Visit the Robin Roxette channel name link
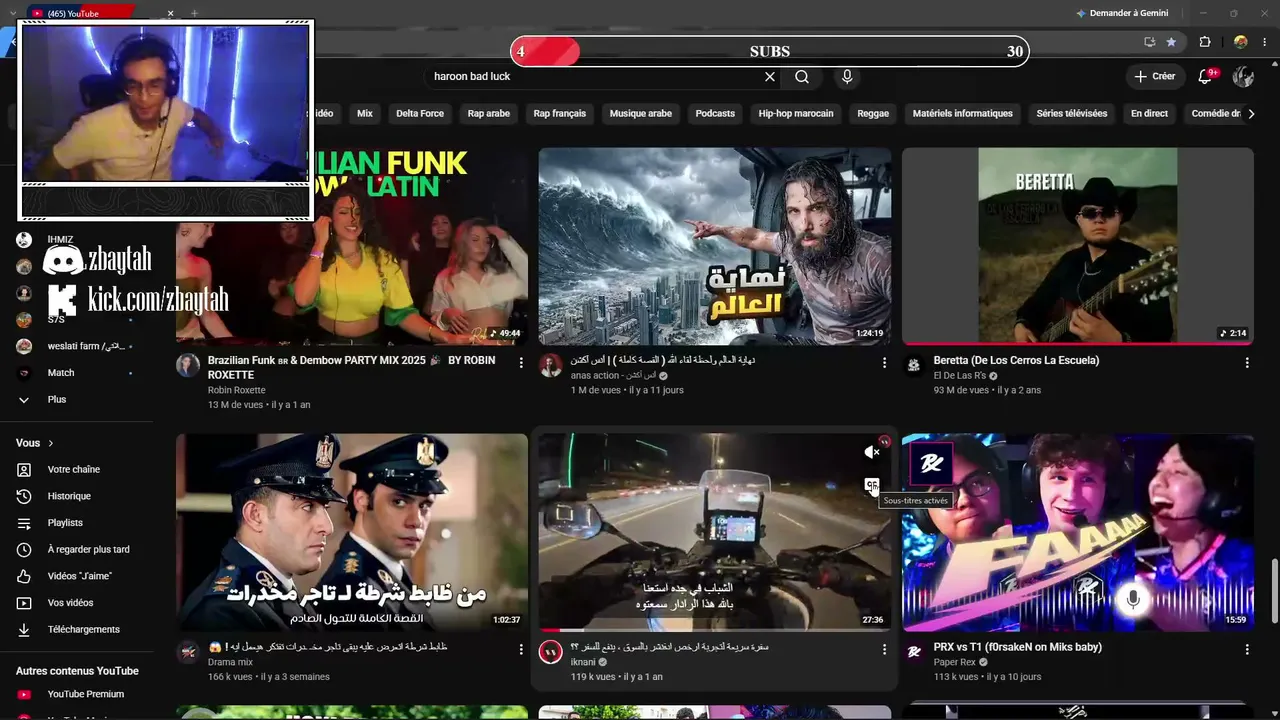This screenshot has width=1280, height=720. (237, 390)
